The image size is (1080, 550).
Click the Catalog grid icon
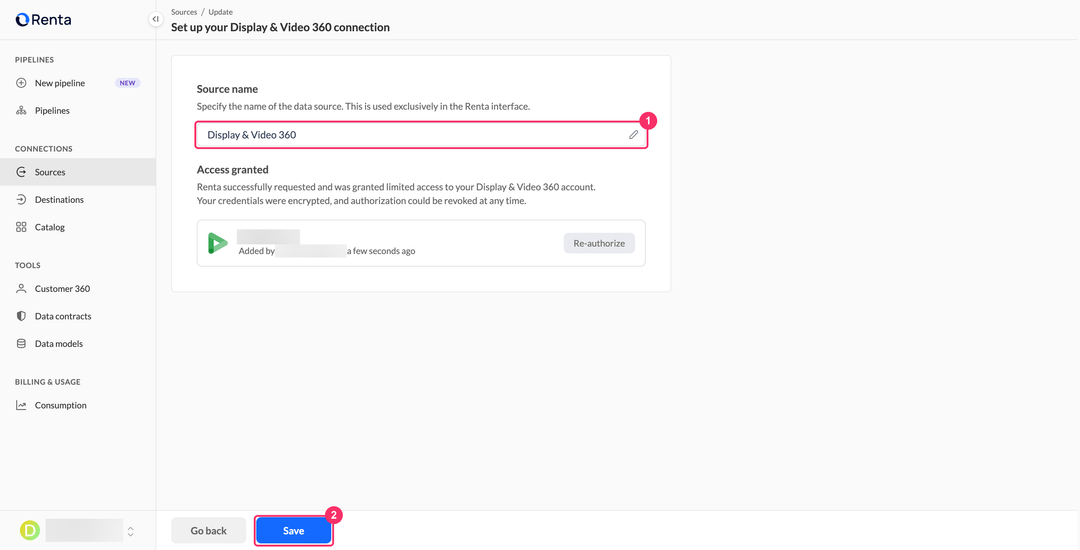click(x=21, y=227)
